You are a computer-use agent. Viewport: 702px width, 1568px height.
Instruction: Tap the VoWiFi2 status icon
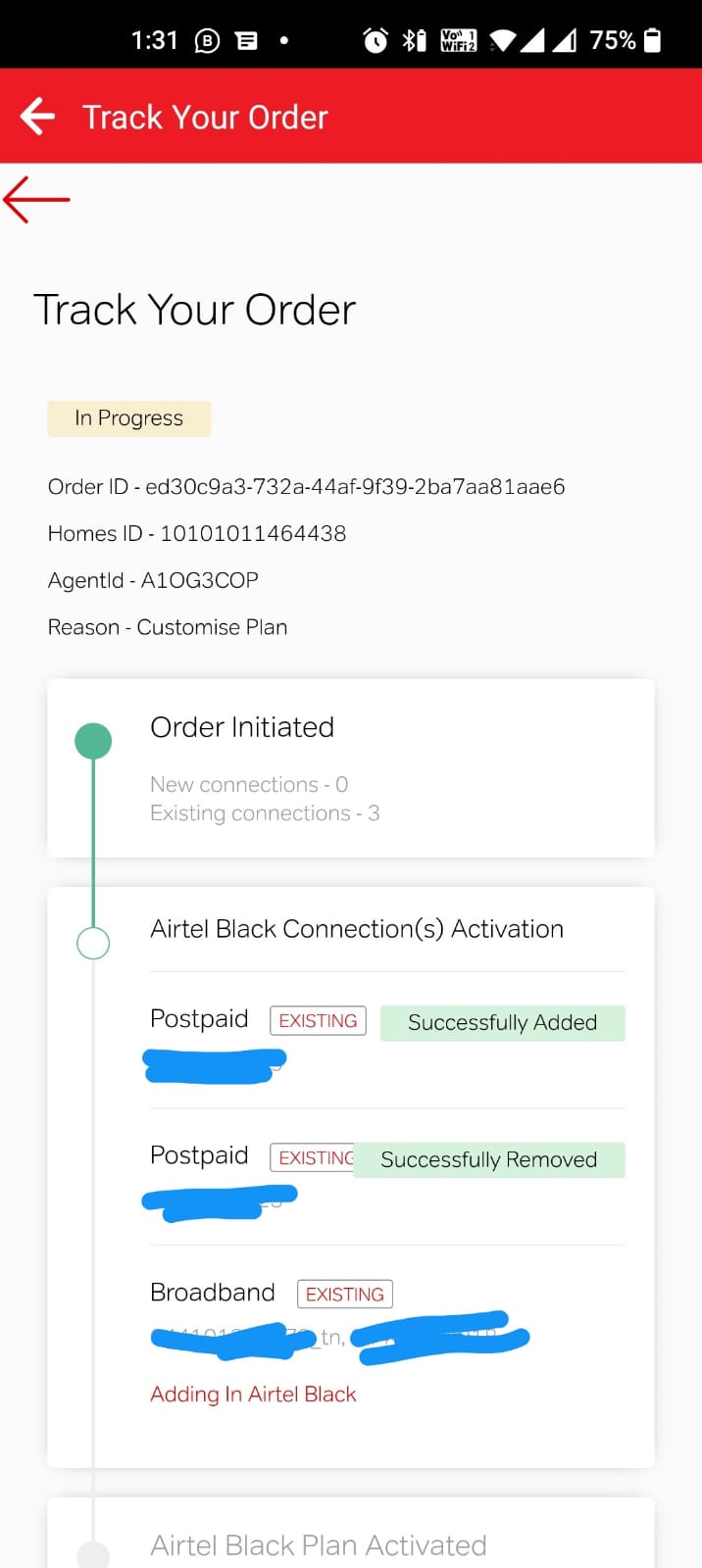pyautogui.click(x=458, y=40)
